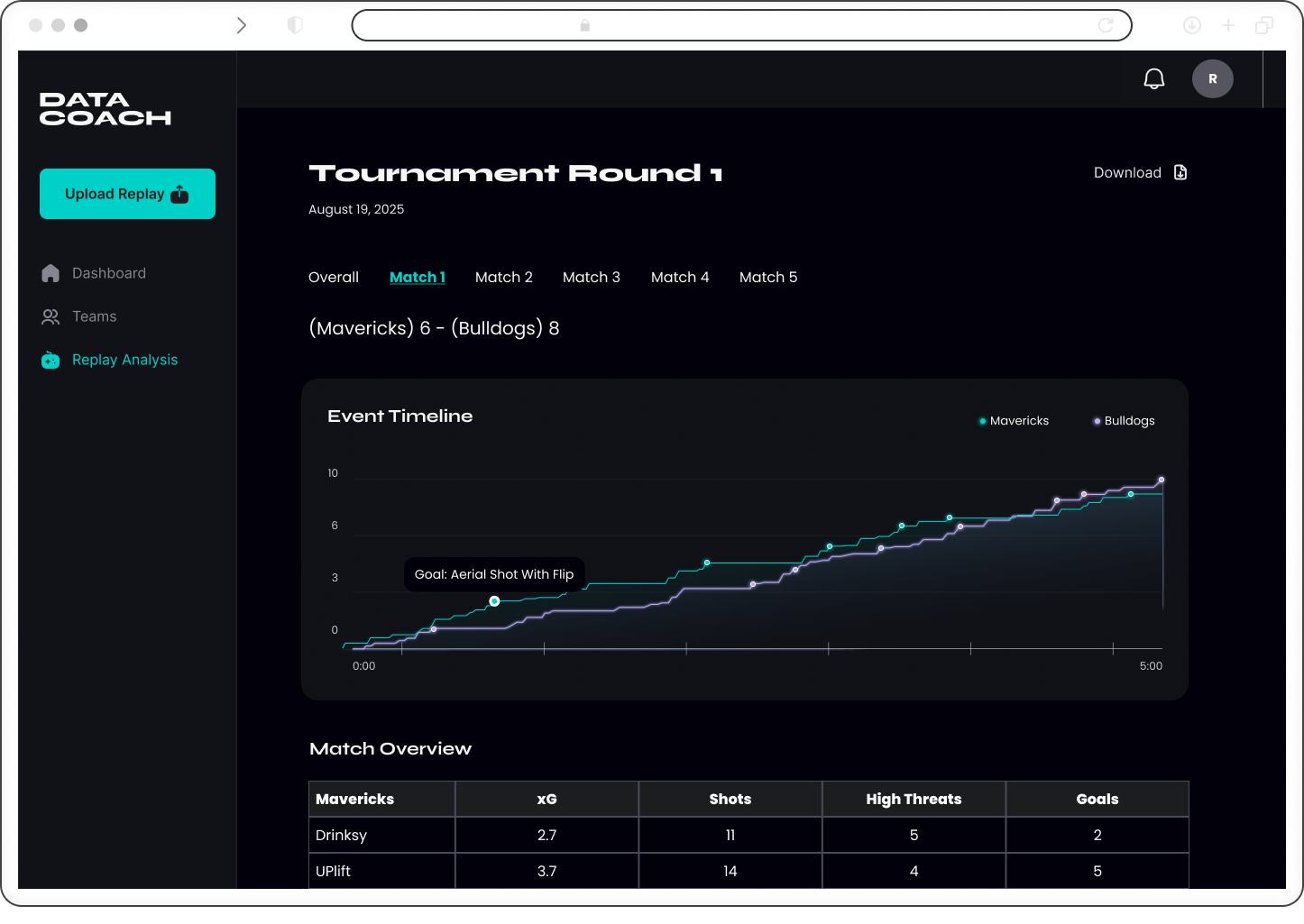Select the Dashboard home icon

51,273
